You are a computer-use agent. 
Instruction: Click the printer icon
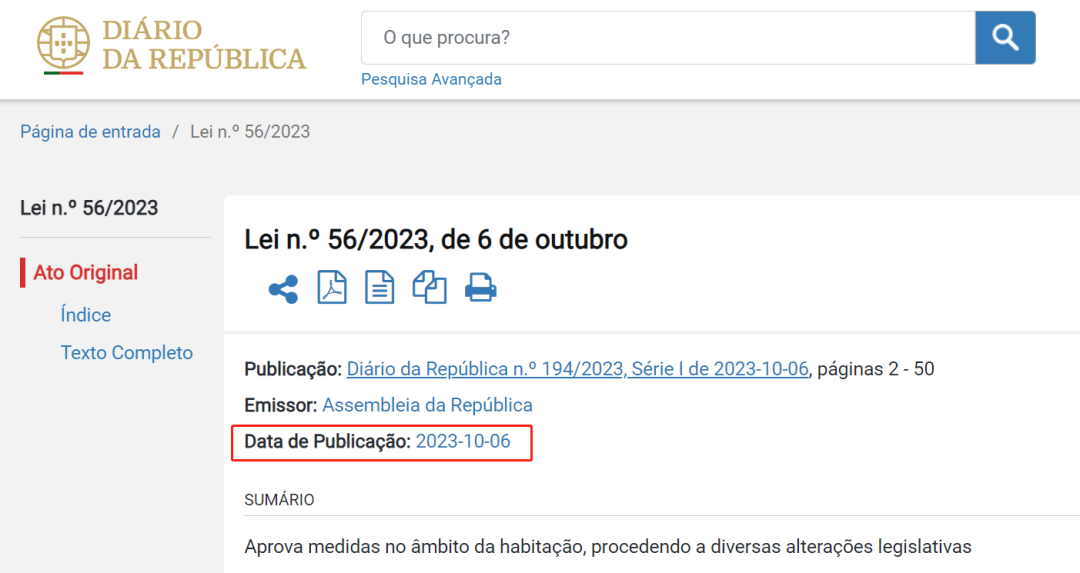point(481,288)
